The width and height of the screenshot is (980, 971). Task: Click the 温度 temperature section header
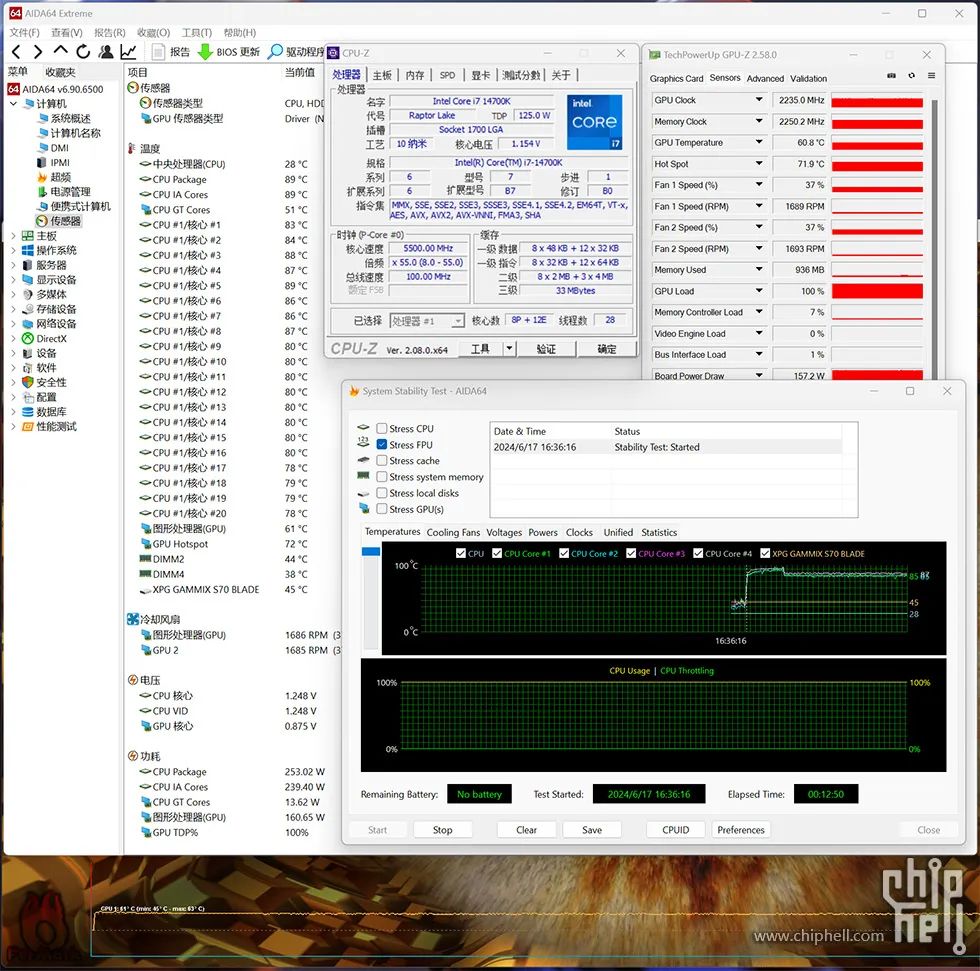pos(144,148)
